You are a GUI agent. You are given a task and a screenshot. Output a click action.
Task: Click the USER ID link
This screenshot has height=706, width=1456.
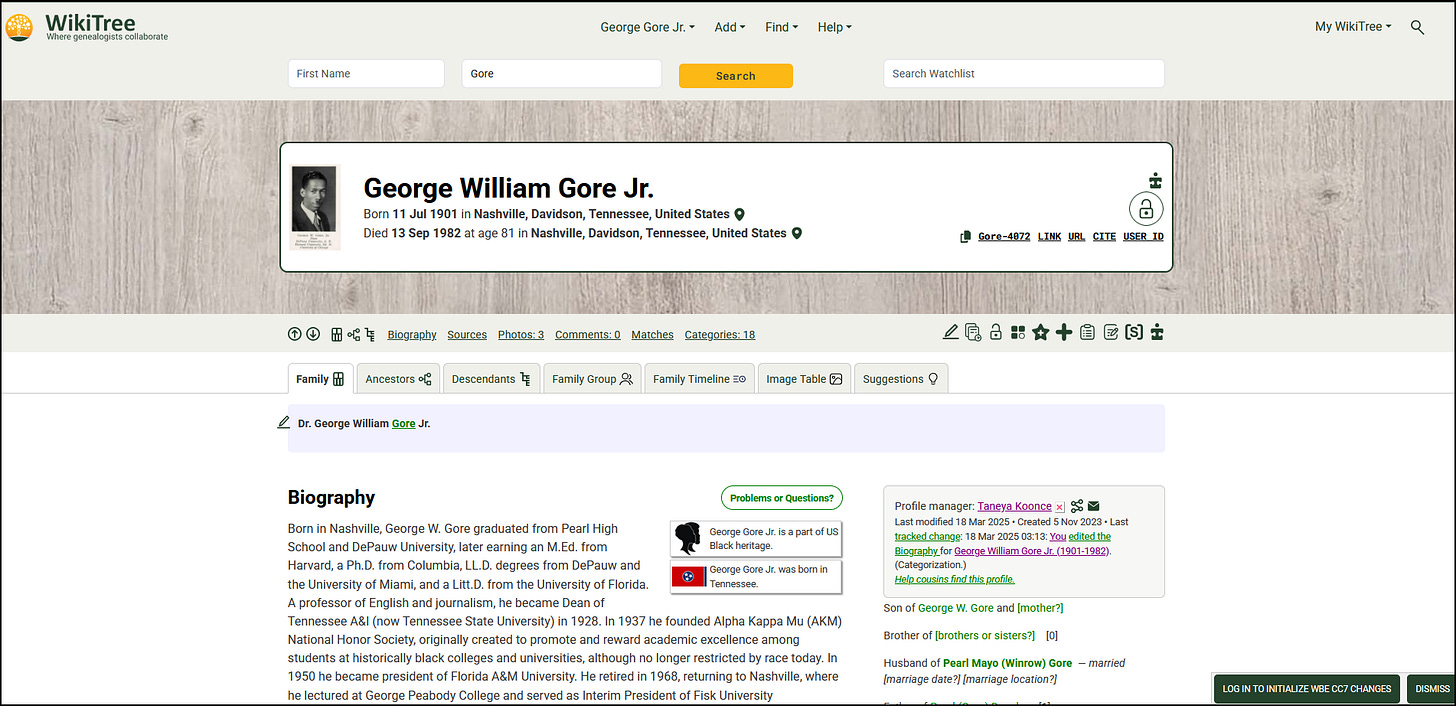pos(1143,237)
